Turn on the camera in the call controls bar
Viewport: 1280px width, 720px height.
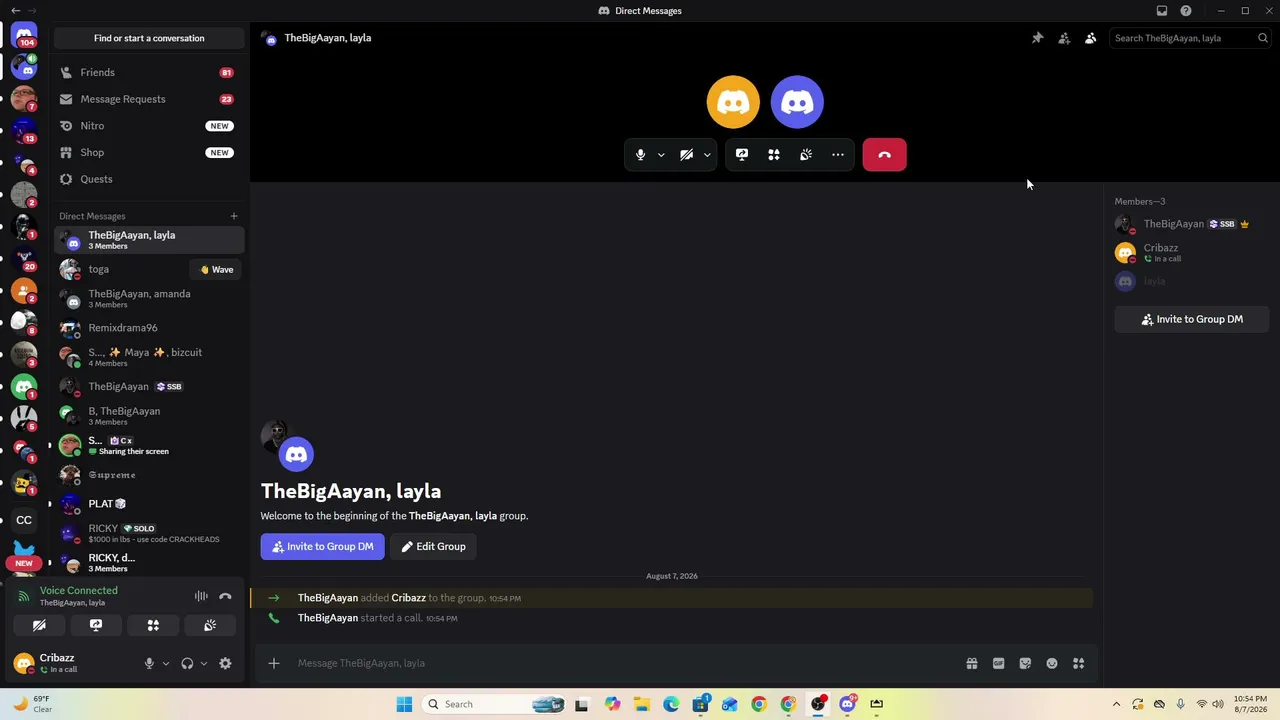pyautogui.click(x=686, y=155)
